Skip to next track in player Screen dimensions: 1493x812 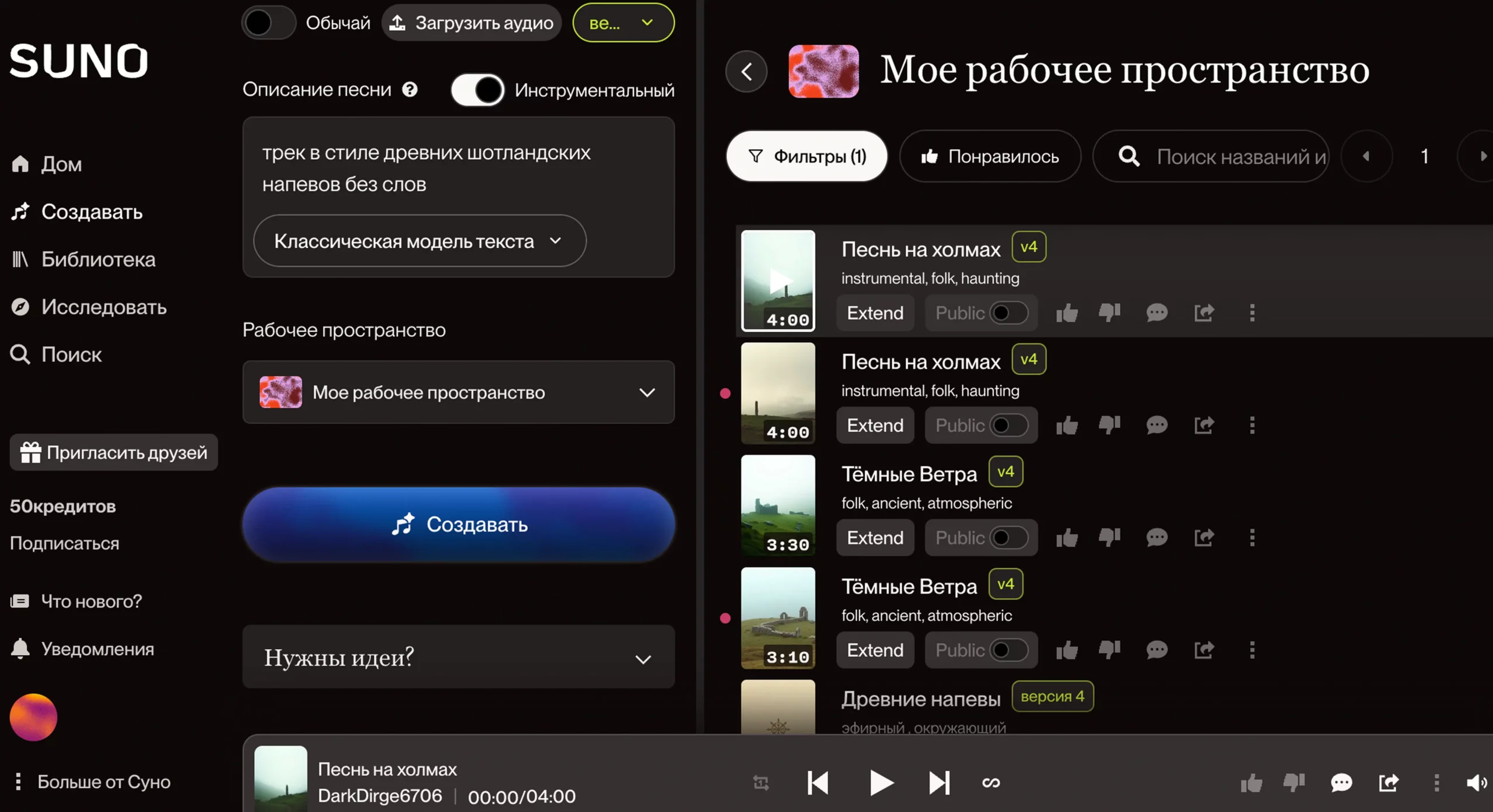pyautogui.click(x=938, y=782)
